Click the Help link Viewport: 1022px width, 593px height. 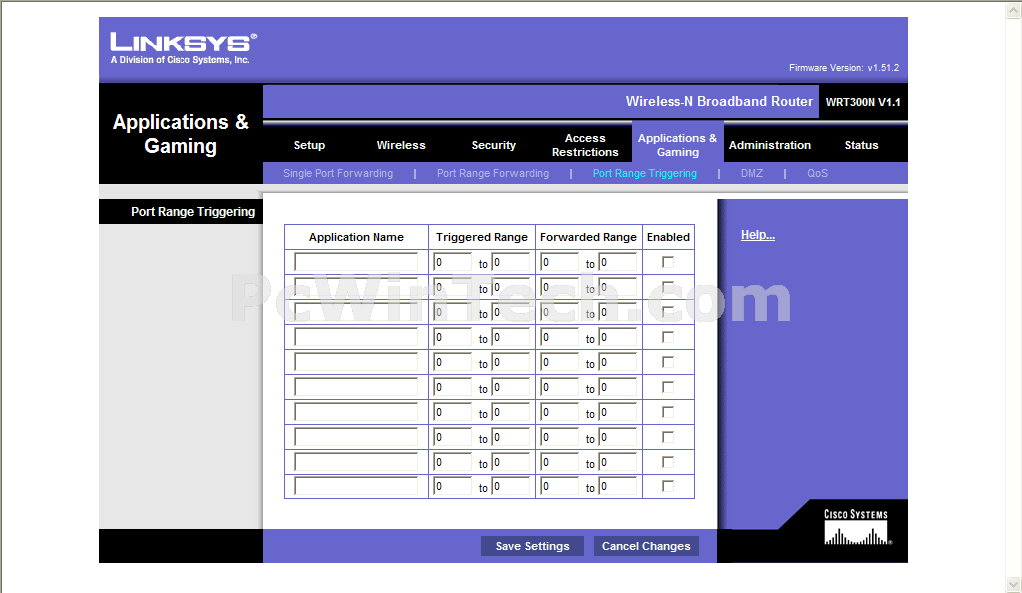[757, 235]
